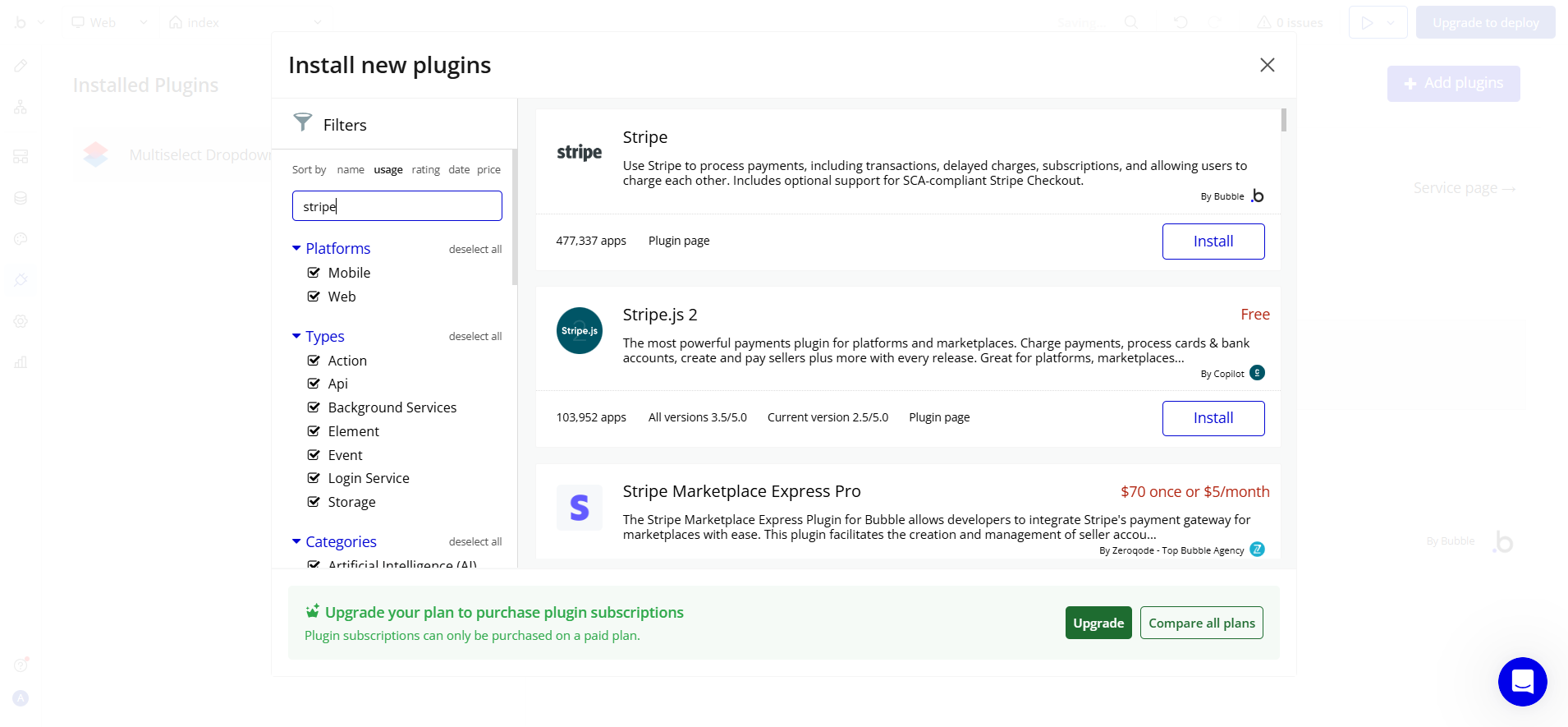Click the Stripe Marketplace Express Pro logo

(x=580, y=508)
